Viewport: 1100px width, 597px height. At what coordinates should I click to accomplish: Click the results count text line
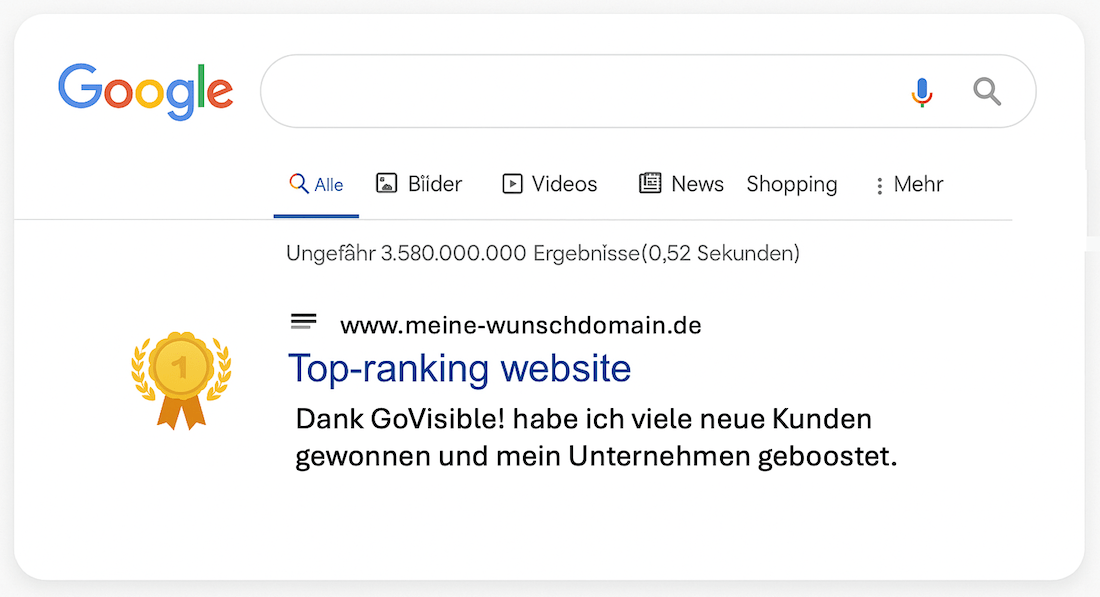pos(543,253)
